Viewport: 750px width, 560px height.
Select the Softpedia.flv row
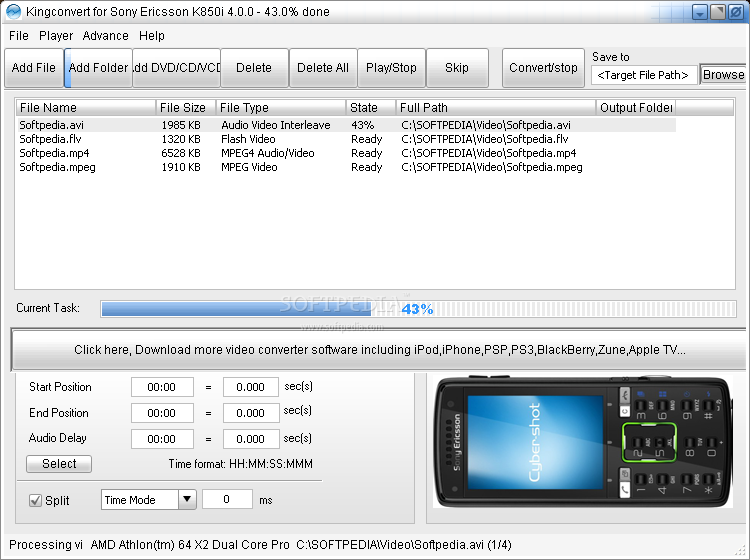click(x=346, y=139)
